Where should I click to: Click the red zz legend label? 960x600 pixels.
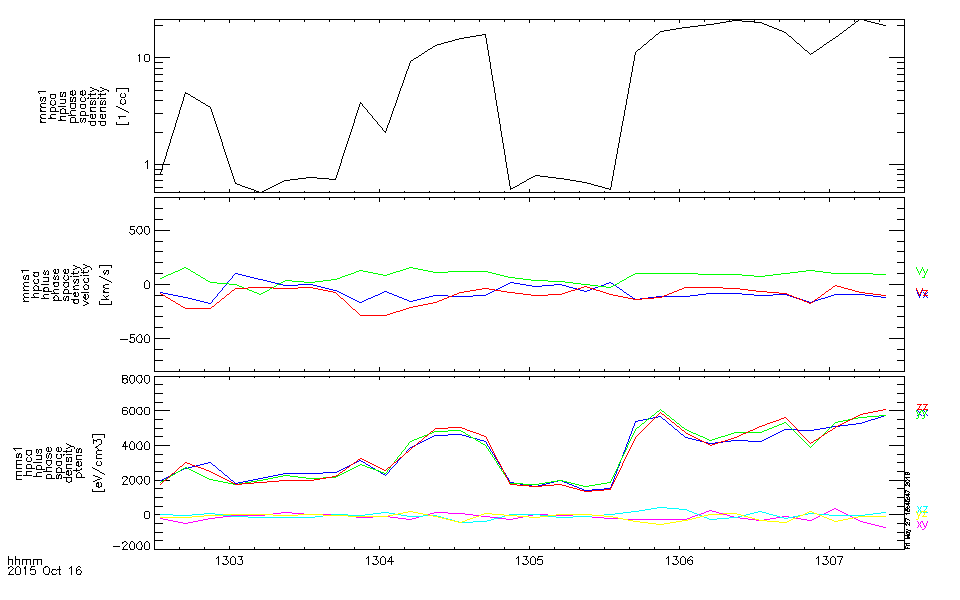(x=921, y=406)
